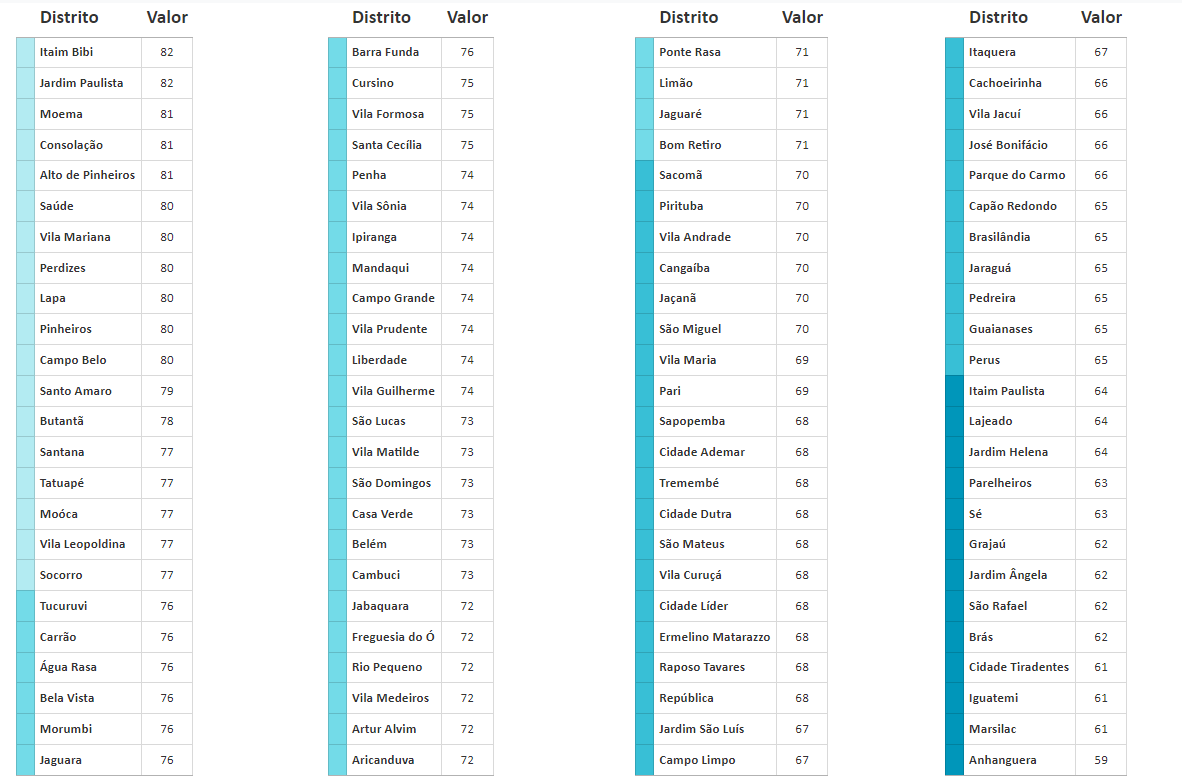Select the Marsilac district cell
The width and height of the screenshot is (1182, 781).
click(993, 729)
